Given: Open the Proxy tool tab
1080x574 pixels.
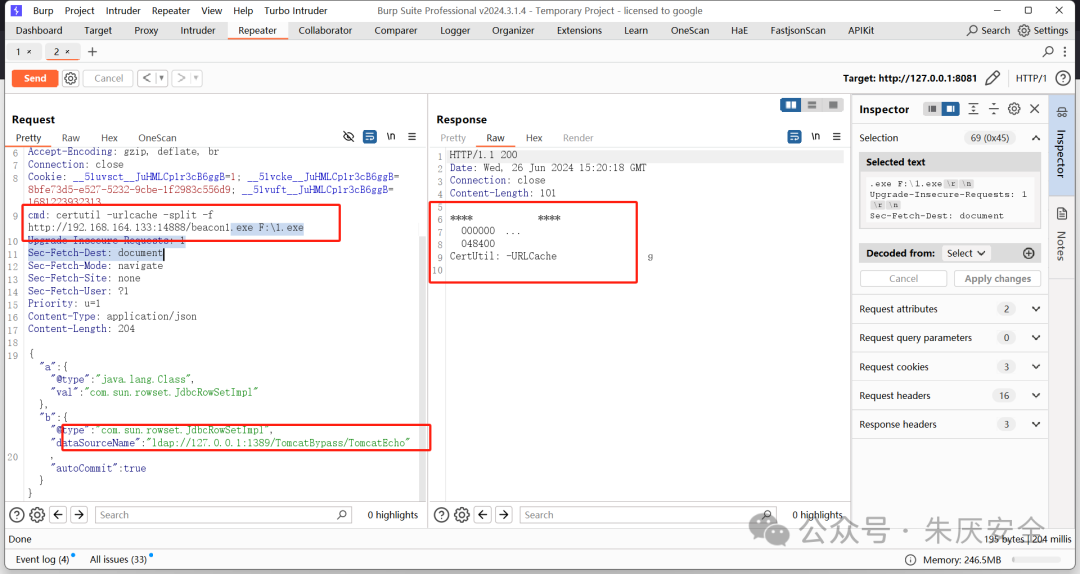Looking at the screenshot, I should click(146, 30).
